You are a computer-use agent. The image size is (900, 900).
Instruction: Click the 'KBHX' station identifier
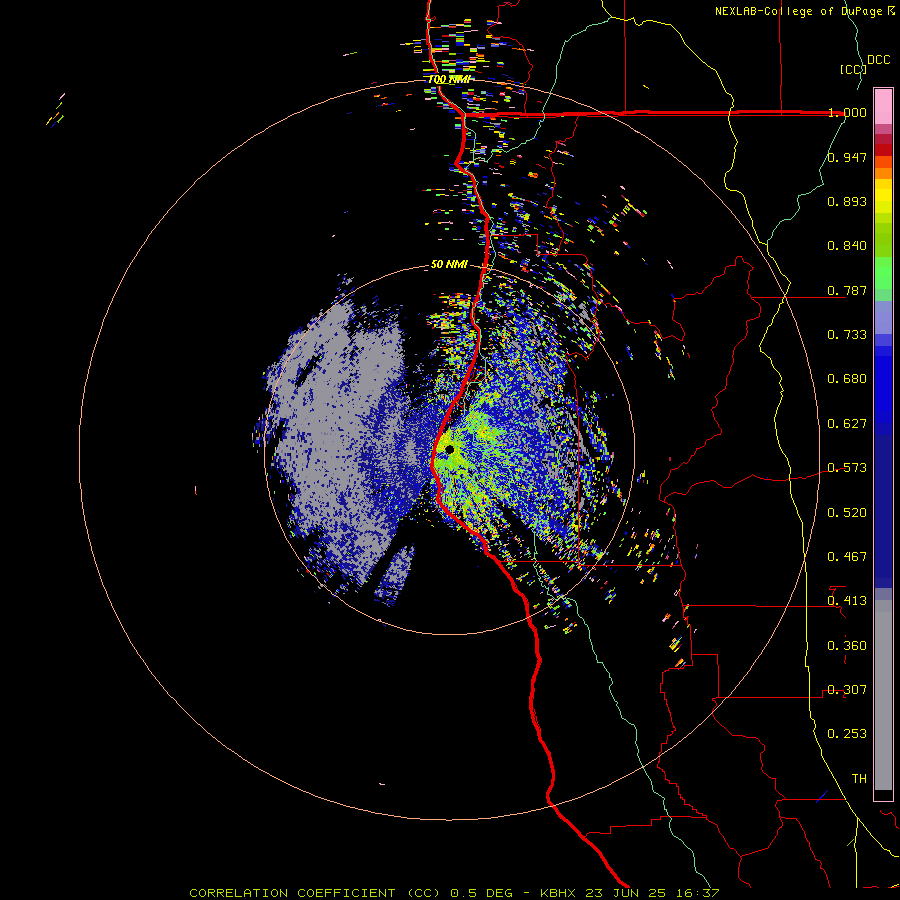click(x=558, y=893)
